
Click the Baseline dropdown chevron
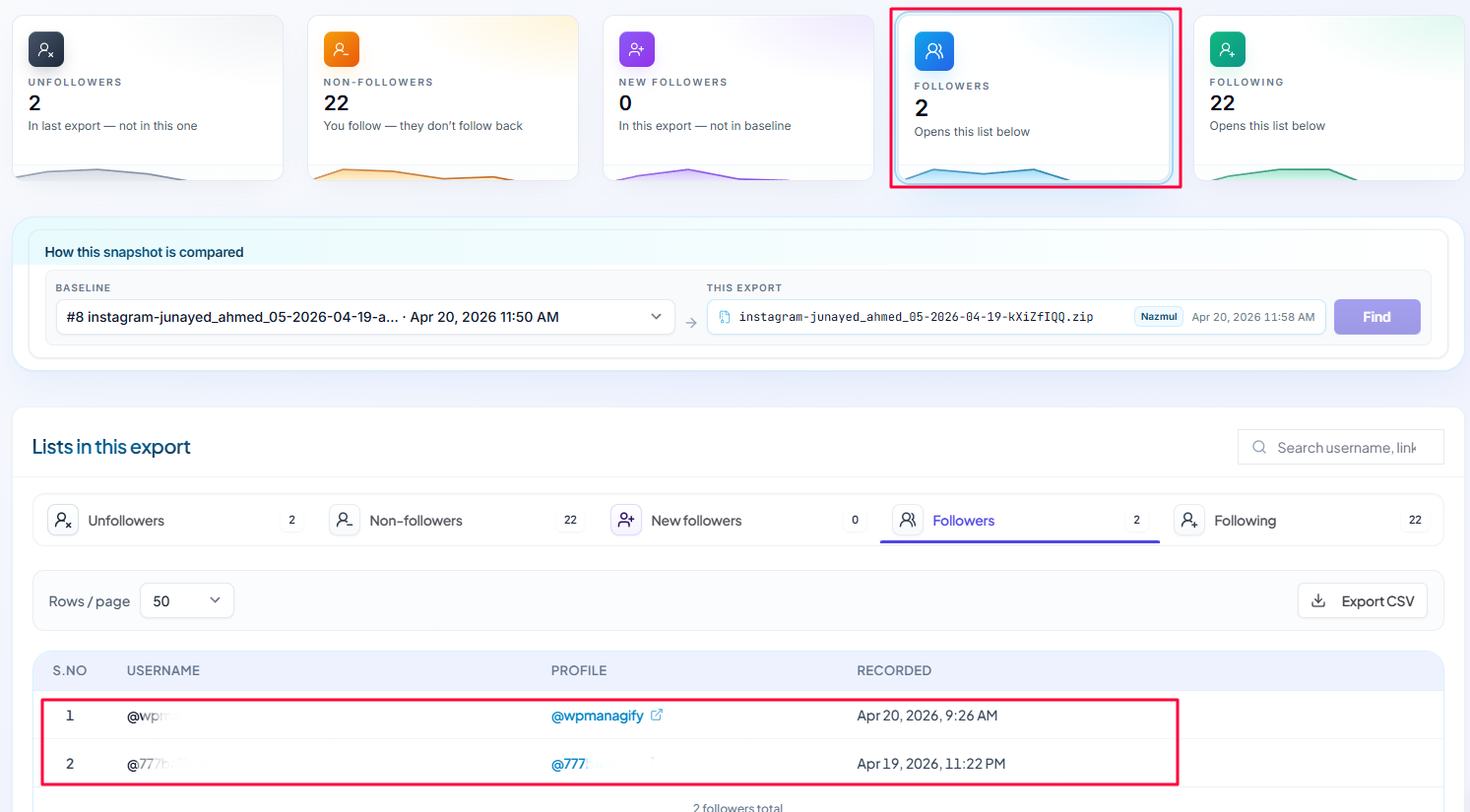pos(656,317)
